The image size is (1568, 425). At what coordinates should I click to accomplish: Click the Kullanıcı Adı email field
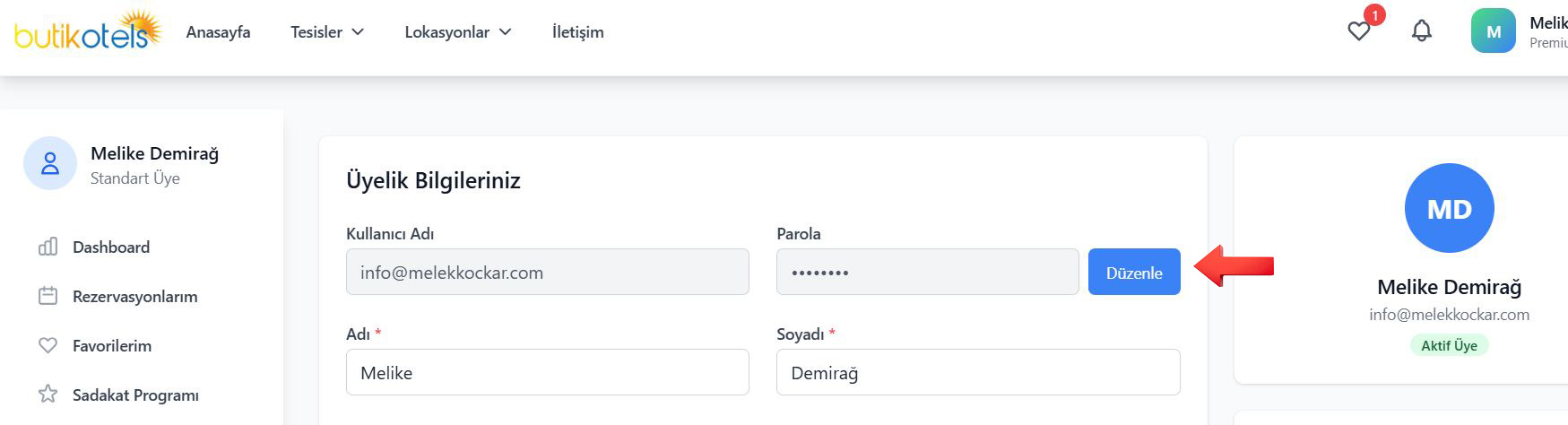[547, 272]
